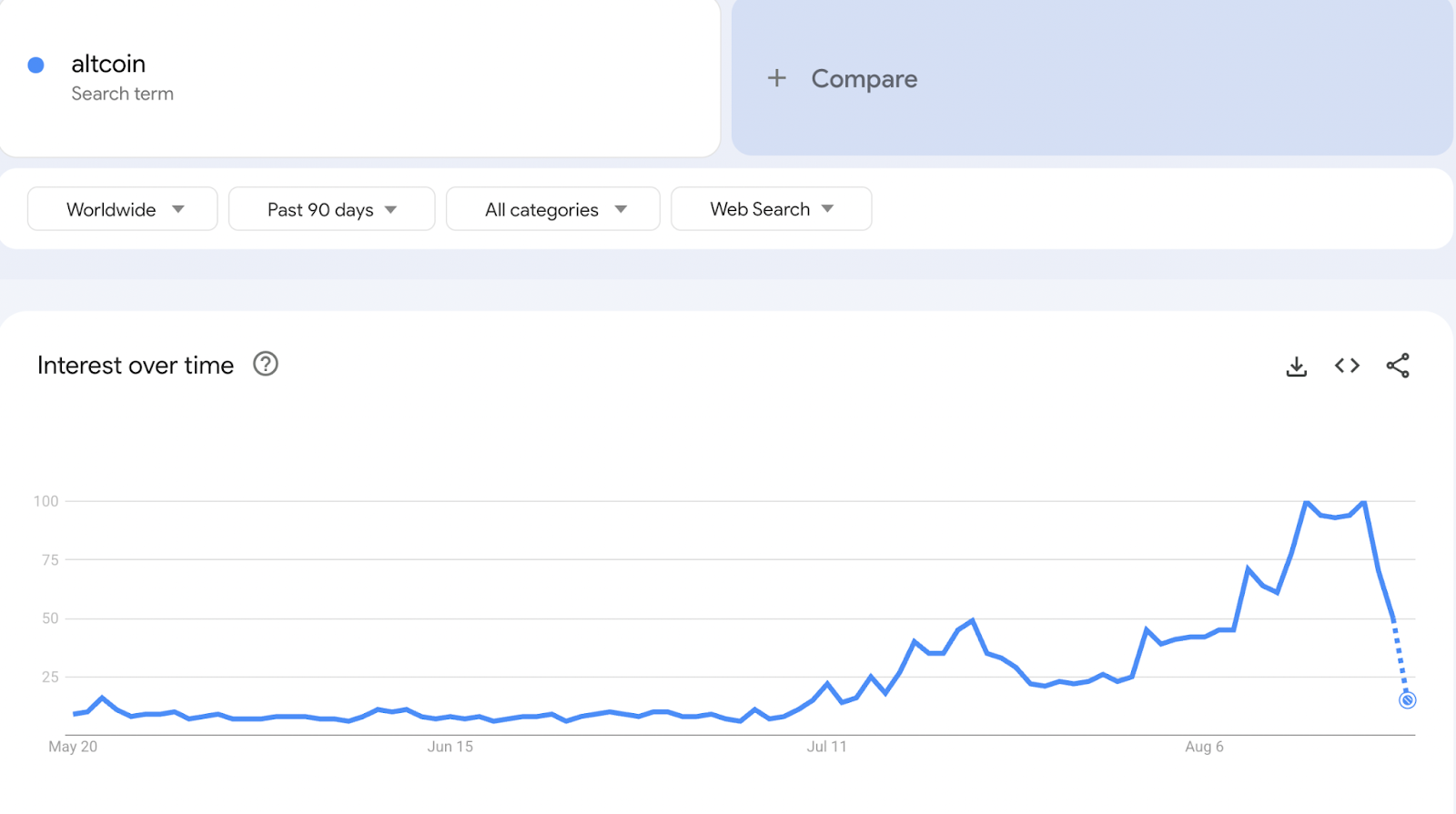Click the Jul 11 axis label

tap(826, 746)
